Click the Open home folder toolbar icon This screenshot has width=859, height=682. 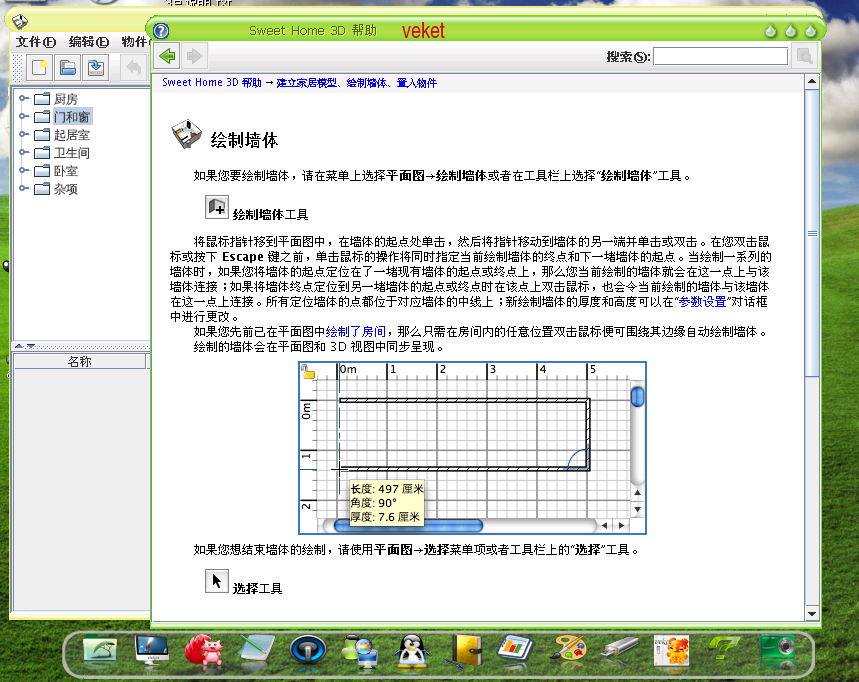click(x=68, y=67)
